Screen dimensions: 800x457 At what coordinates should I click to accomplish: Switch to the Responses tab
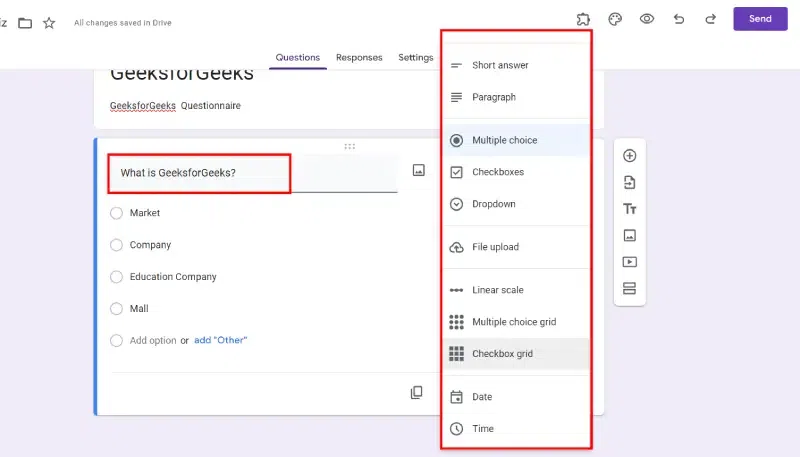tap(359, 58)
